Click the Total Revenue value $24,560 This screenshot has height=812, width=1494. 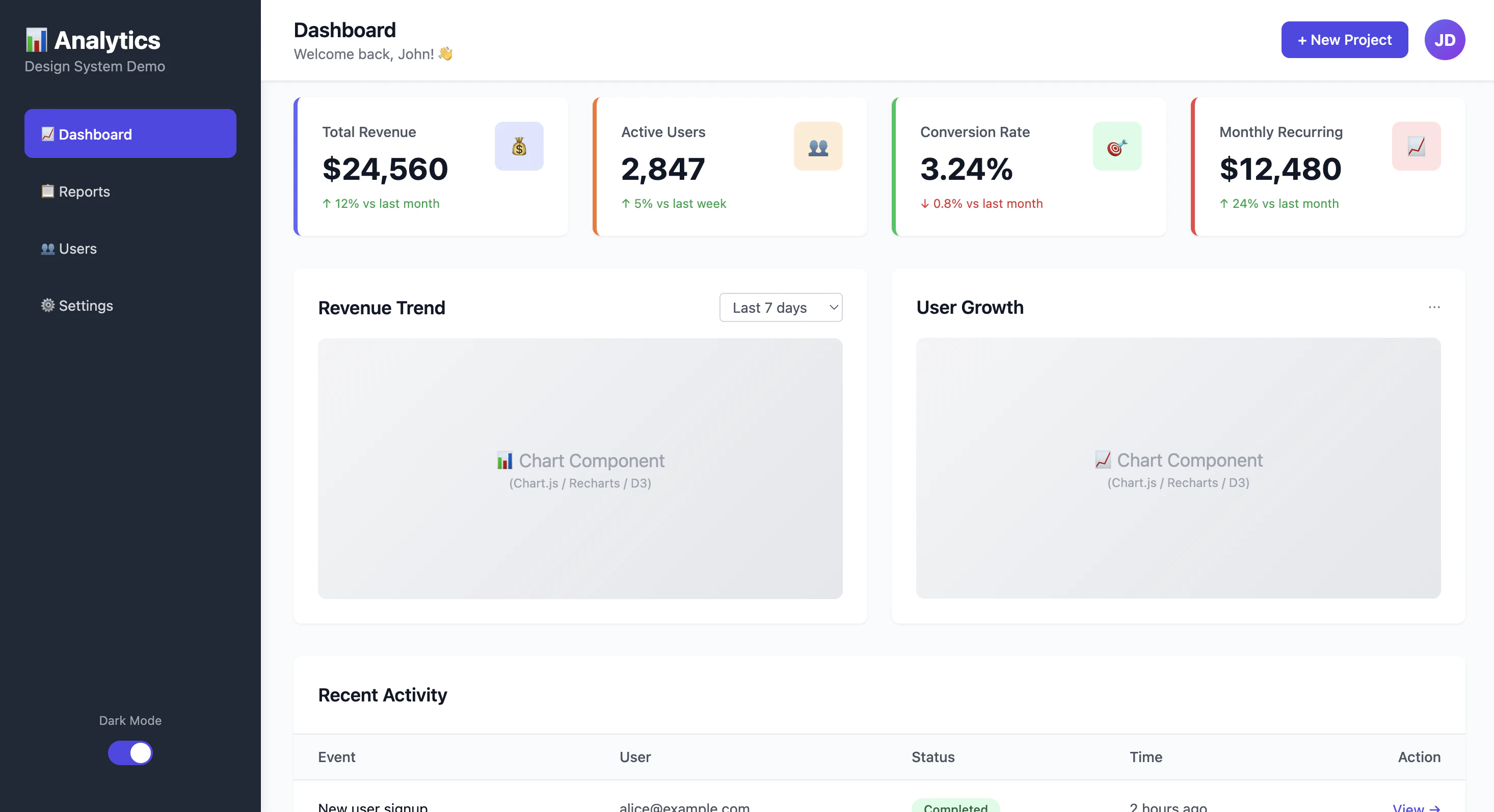[x=385, y=169]
